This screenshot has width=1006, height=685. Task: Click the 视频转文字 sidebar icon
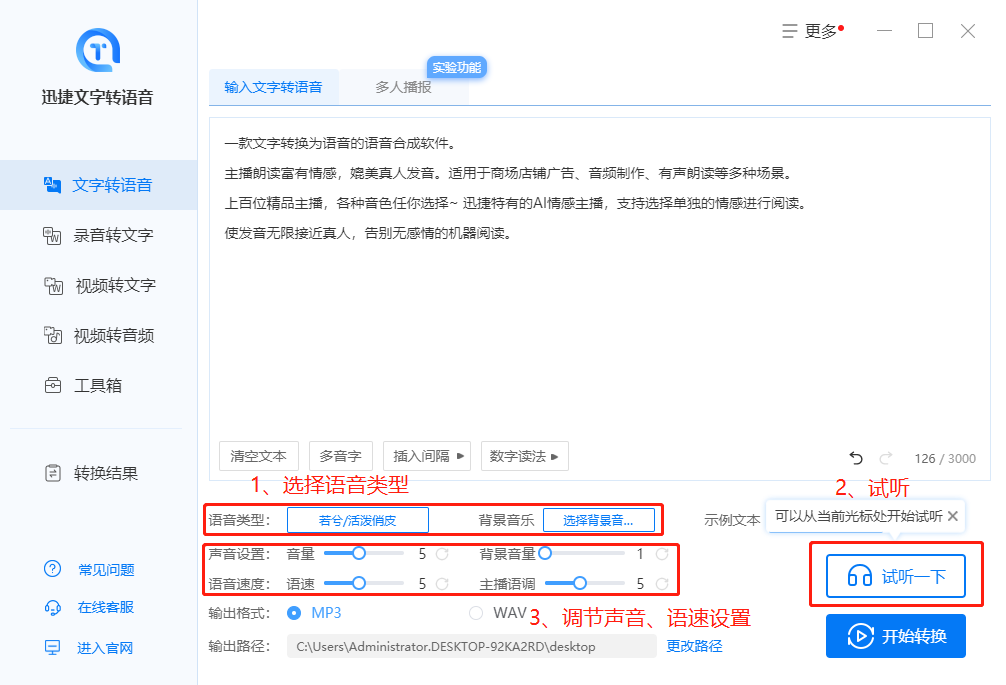click(x=53, y=285)
